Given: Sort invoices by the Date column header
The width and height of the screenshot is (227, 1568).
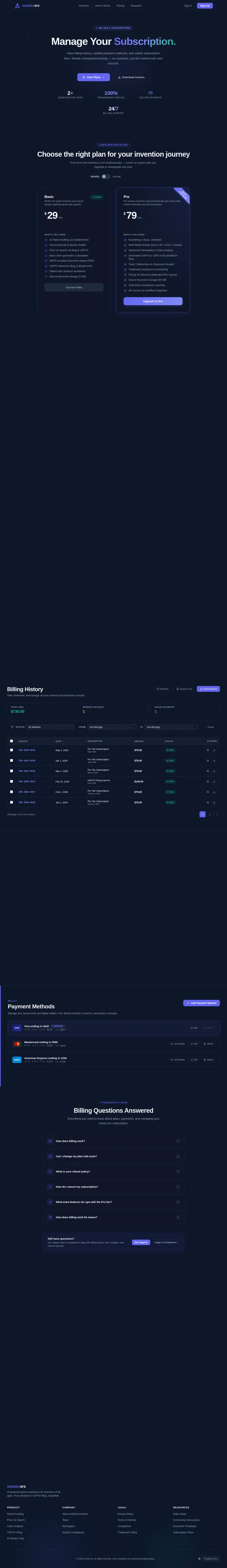Looking at the screenshot, I should 60,741.
